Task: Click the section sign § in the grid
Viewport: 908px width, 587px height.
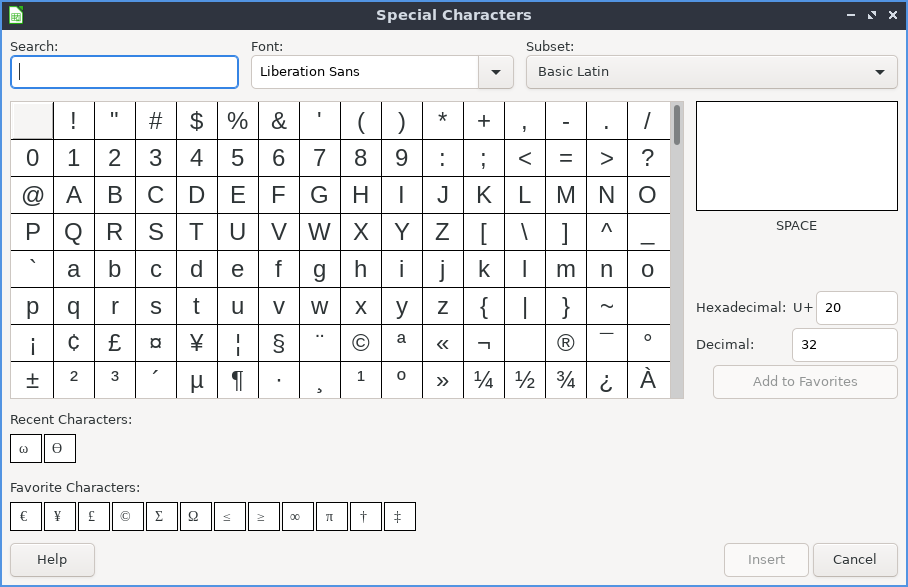Action: (x=279, y=343)
